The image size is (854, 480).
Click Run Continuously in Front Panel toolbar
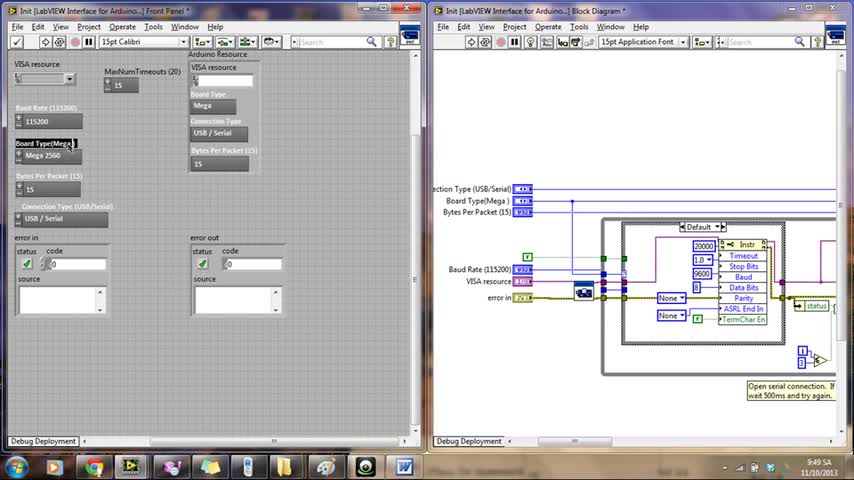click(60, 42)
